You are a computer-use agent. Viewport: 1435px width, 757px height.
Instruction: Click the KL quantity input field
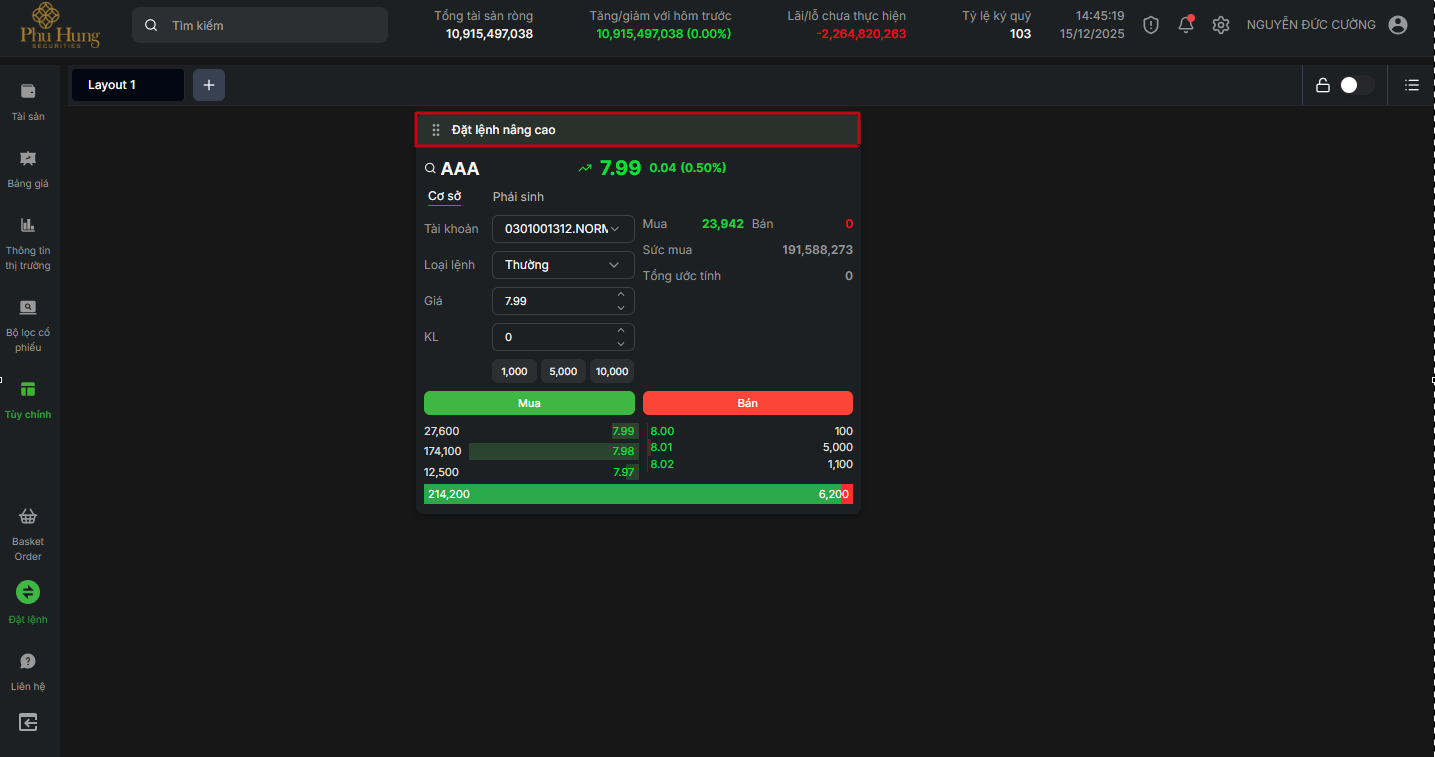pos(550,337)
